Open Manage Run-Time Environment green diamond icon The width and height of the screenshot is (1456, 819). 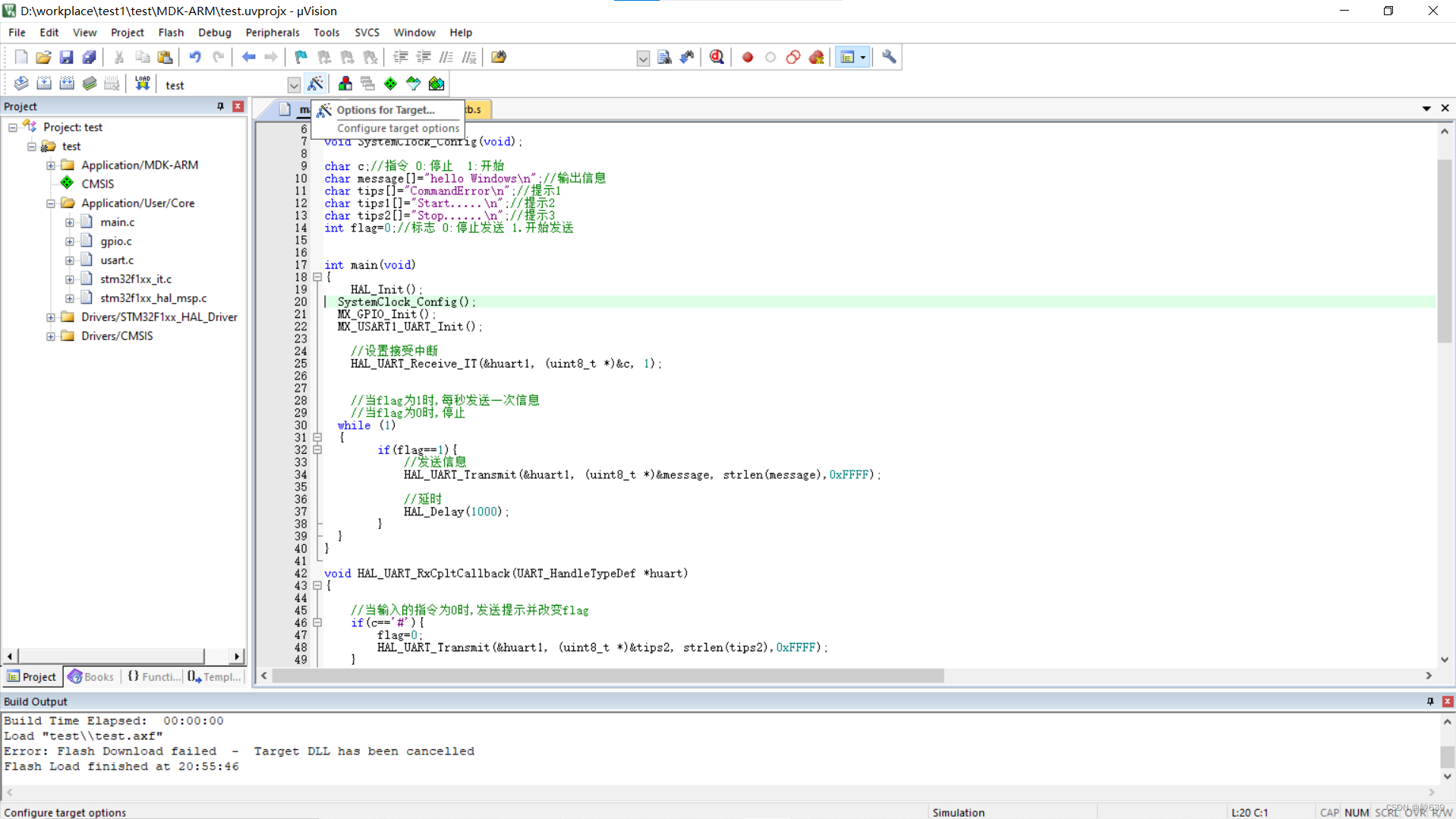[390, 83]
